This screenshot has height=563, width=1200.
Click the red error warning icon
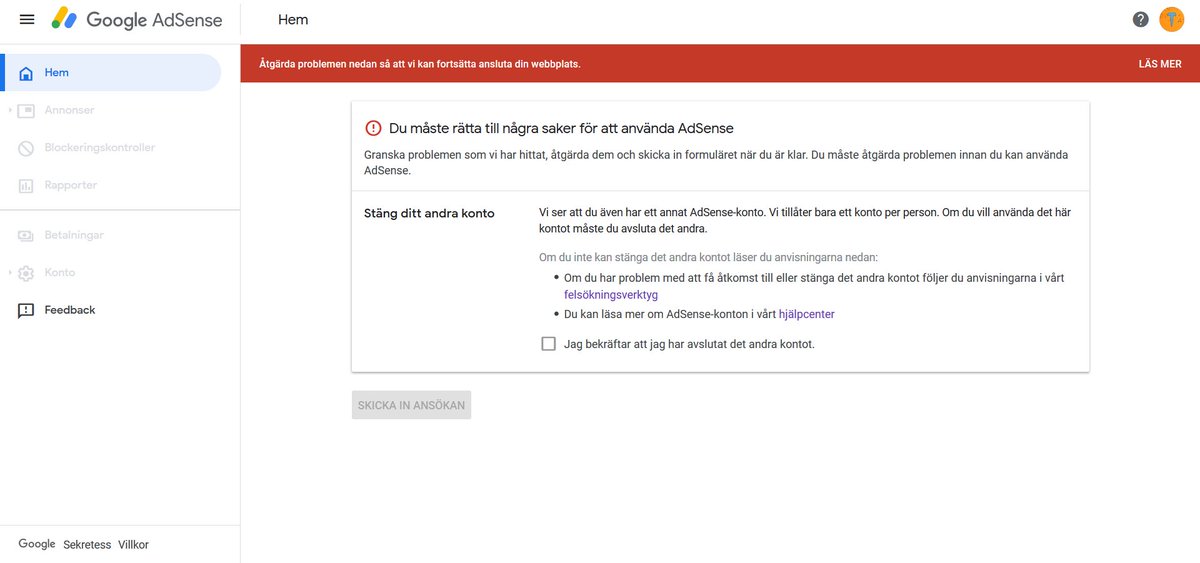373,128
